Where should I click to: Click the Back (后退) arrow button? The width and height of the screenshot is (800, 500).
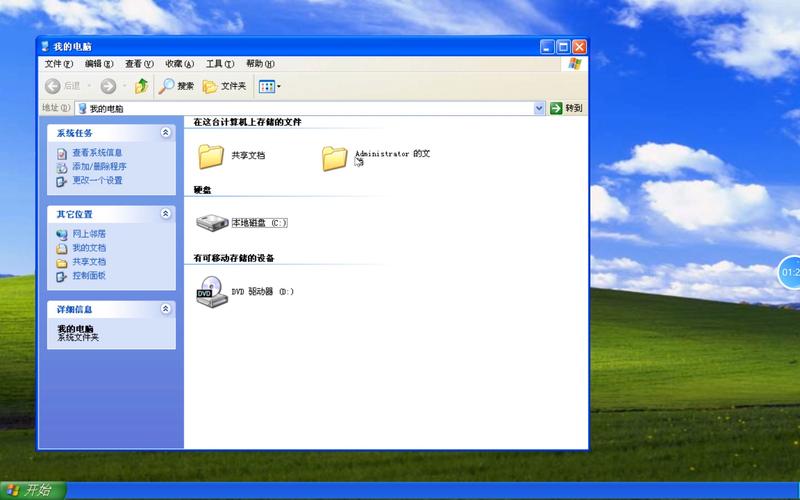coord(54,86)
